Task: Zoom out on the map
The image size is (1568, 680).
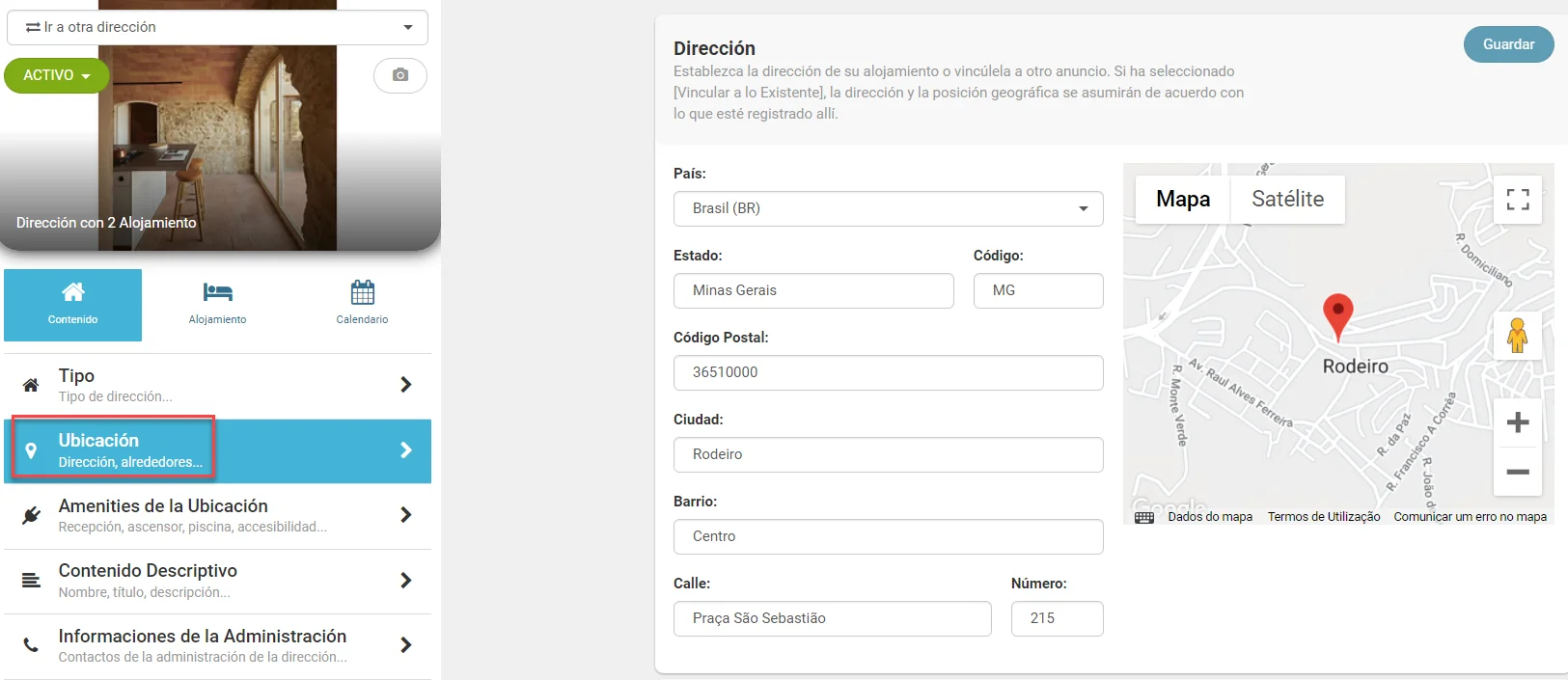Action: (1518, 472)
